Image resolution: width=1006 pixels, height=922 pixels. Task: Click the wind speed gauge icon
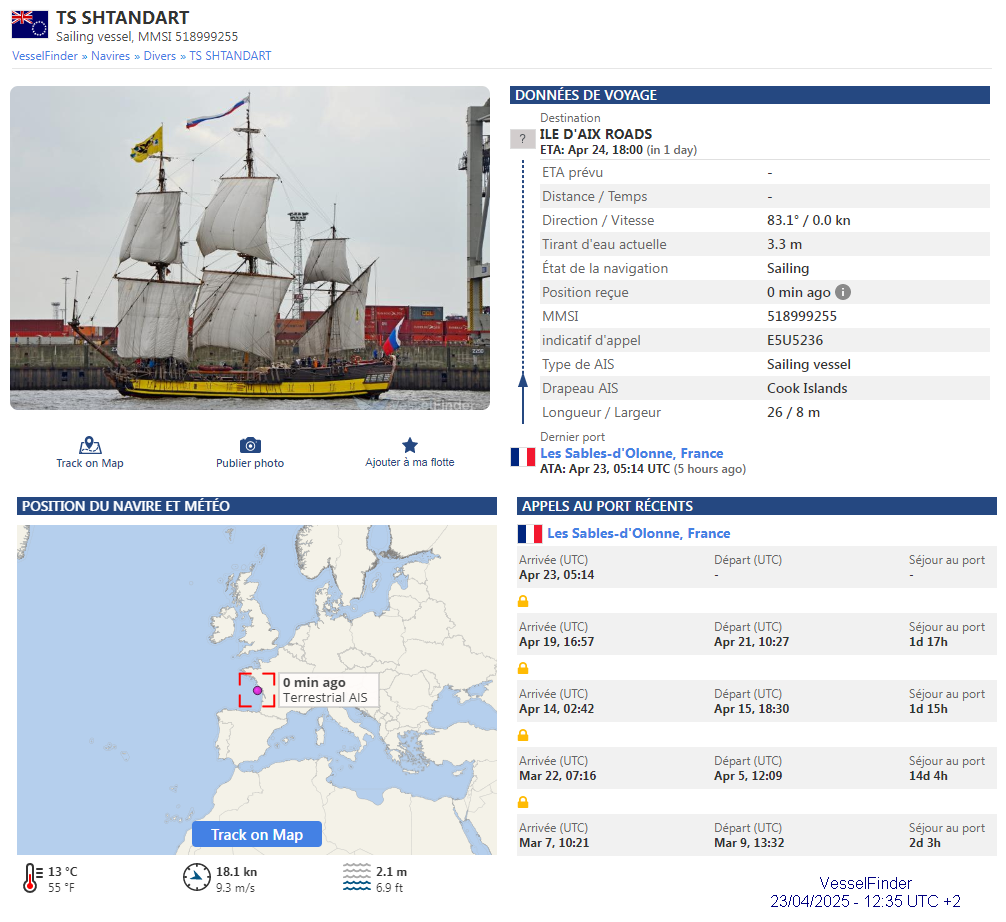tap(197, 878)
